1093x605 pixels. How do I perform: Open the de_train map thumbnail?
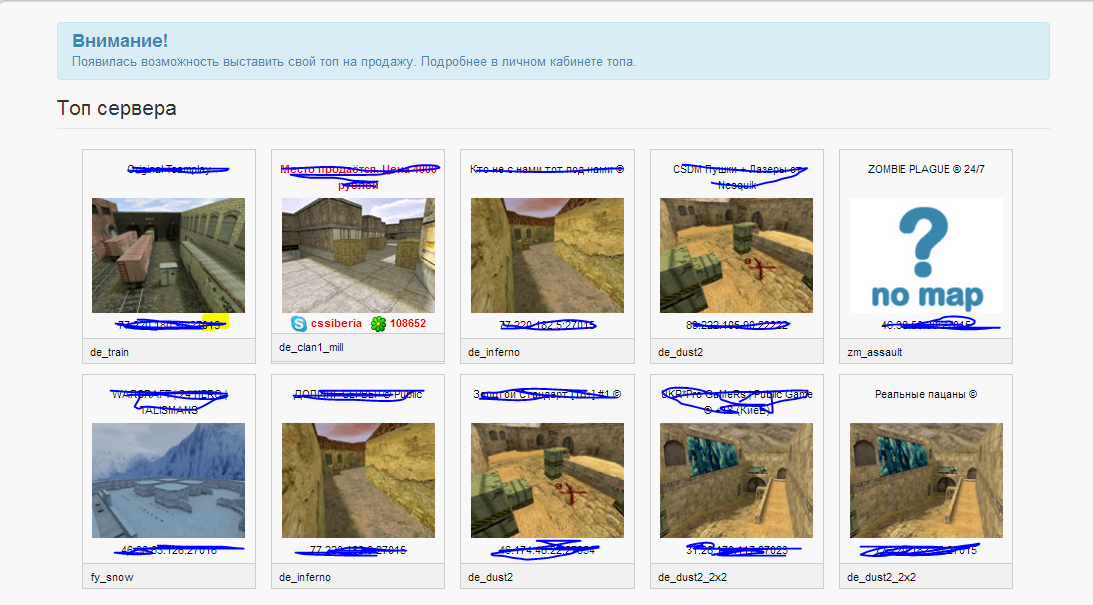pos(169,255)
